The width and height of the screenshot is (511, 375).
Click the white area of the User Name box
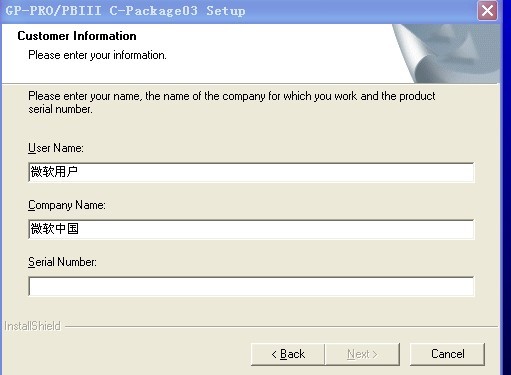[251, 172]
